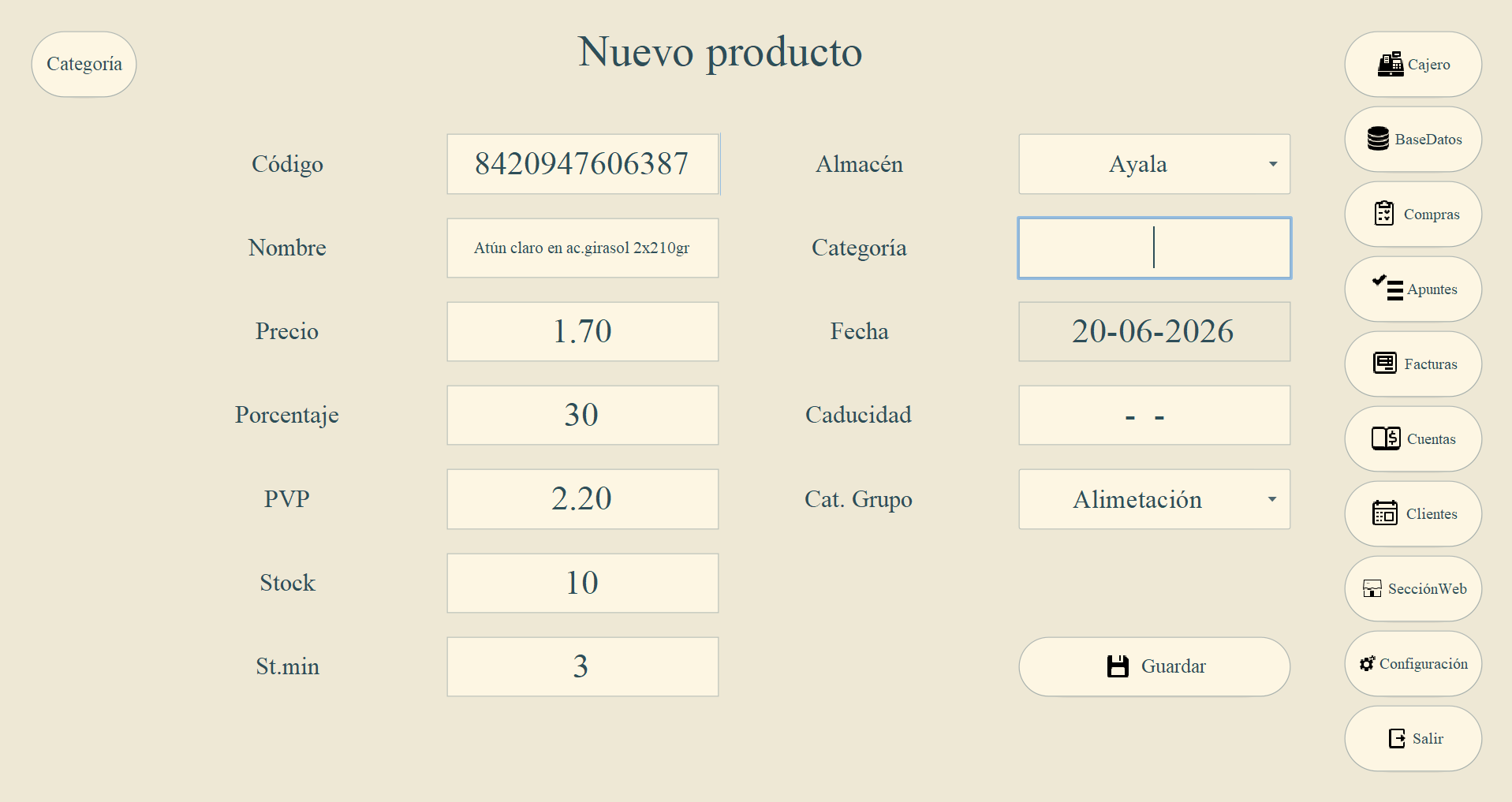Open Compras clipboard icon

(x=1384, y=214)
